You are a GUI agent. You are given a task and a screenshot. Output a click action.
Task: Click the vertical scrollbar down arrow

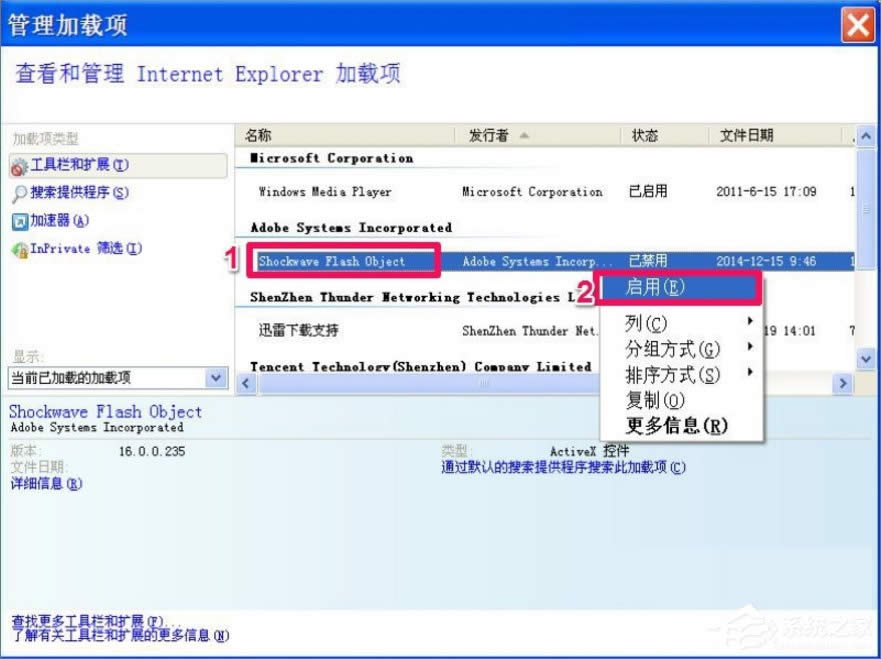[x=864, y=358]
